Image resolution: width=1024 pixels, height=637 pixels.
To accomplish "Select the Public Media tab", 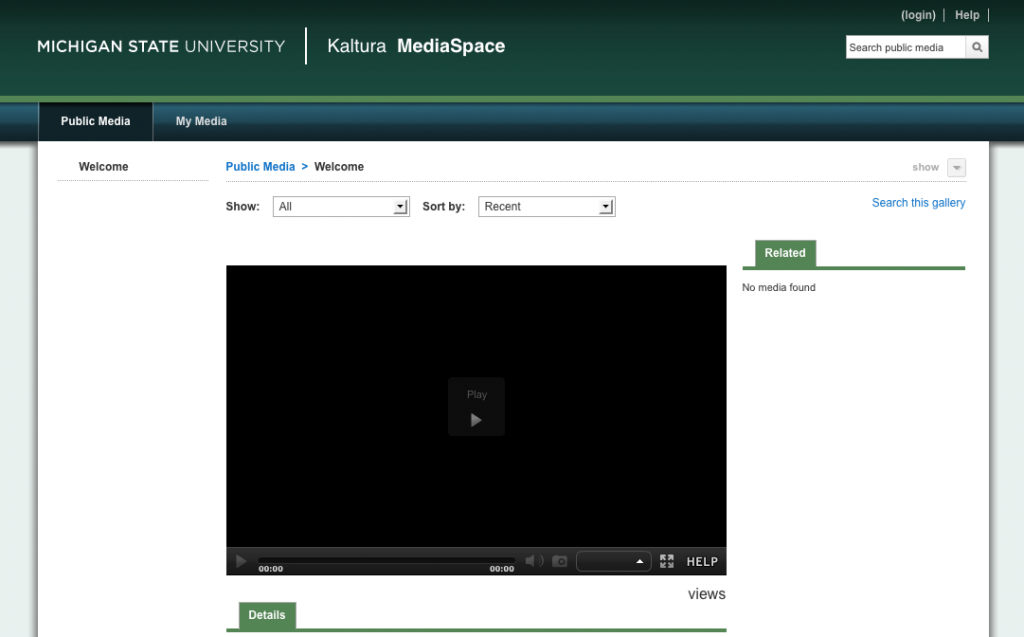I will (x=95, y=121).
